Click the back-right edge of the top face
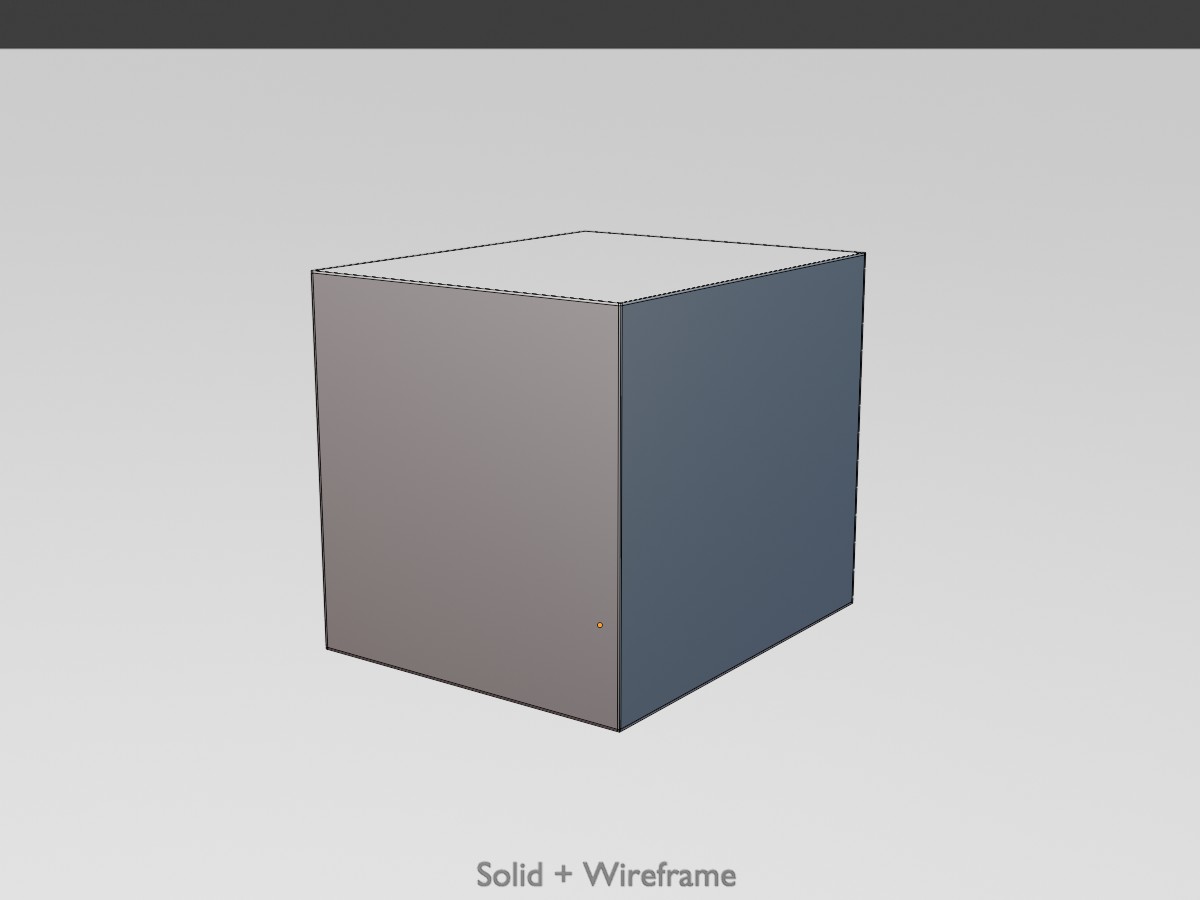Image resolution: width=1200 pixels, height=900 pixels. click(724, 242)
